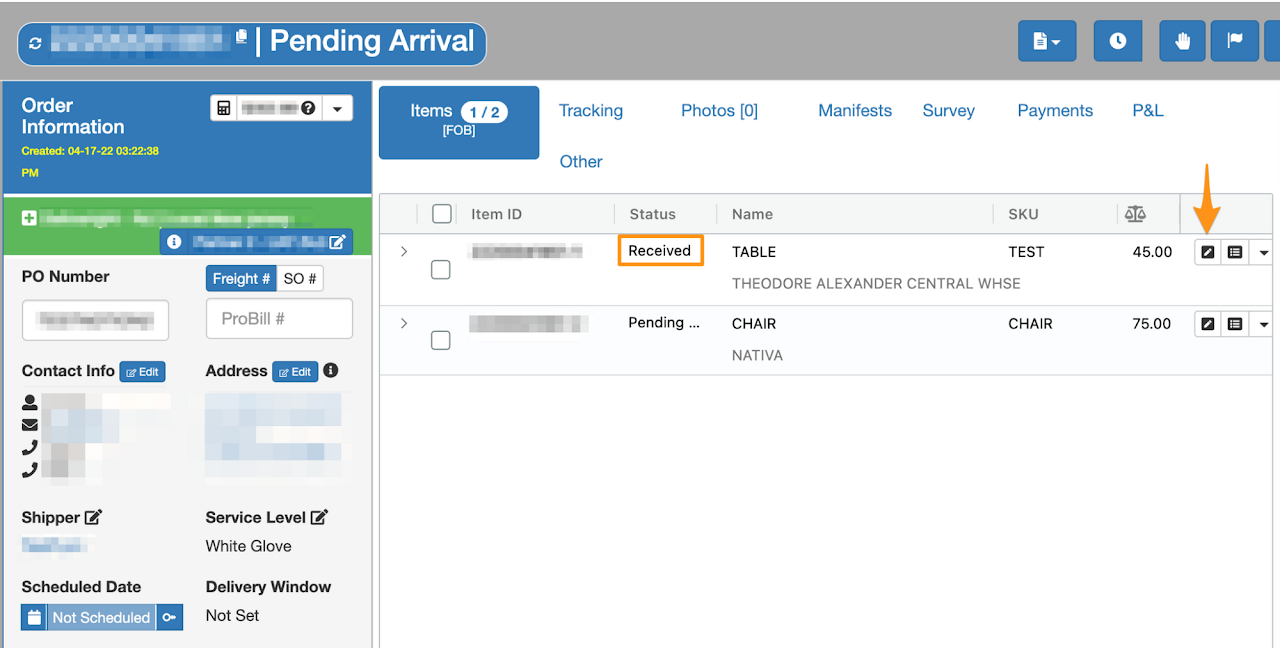Open the caret dropdown next to calculator
Viewport: 1280px width, 648px height.
337,108
